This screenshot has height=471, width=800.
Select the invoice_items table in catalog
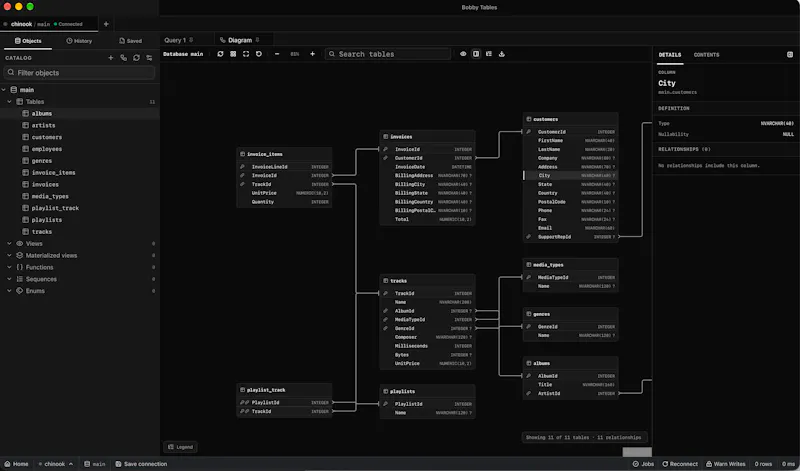pos(80,172)
